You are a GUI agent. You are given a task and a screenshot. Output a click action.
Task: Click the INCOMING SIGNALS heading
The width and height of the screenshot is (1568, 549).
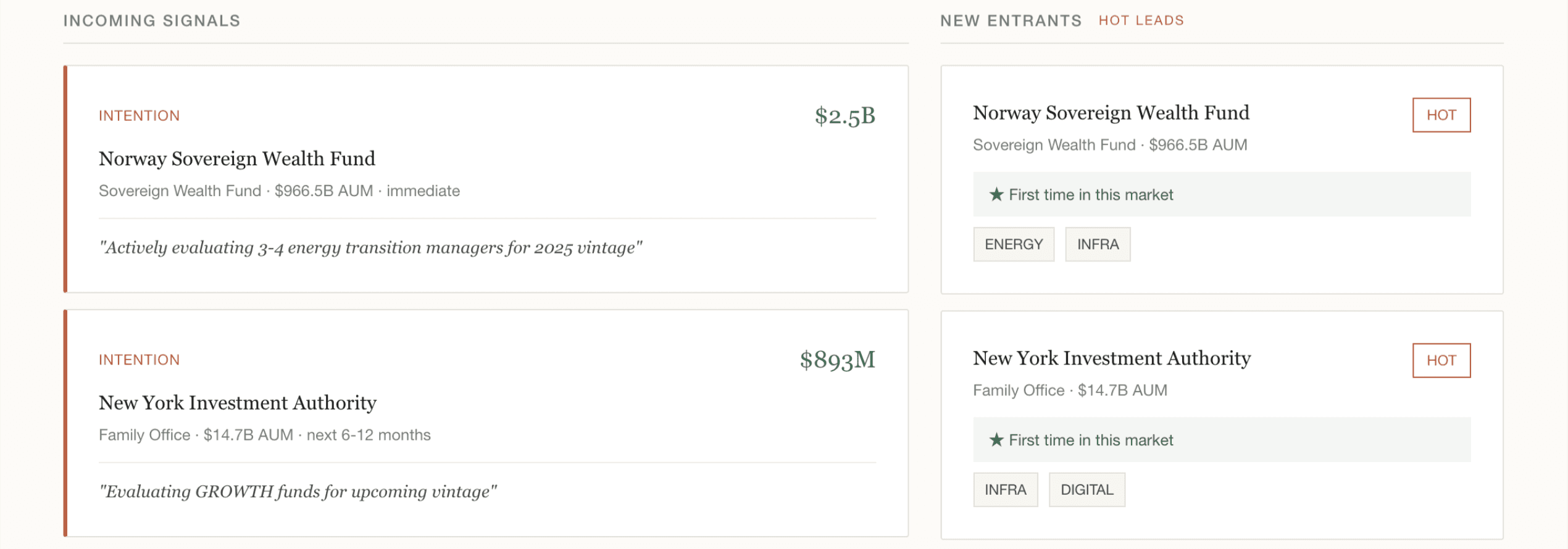(x=152, y=21)
